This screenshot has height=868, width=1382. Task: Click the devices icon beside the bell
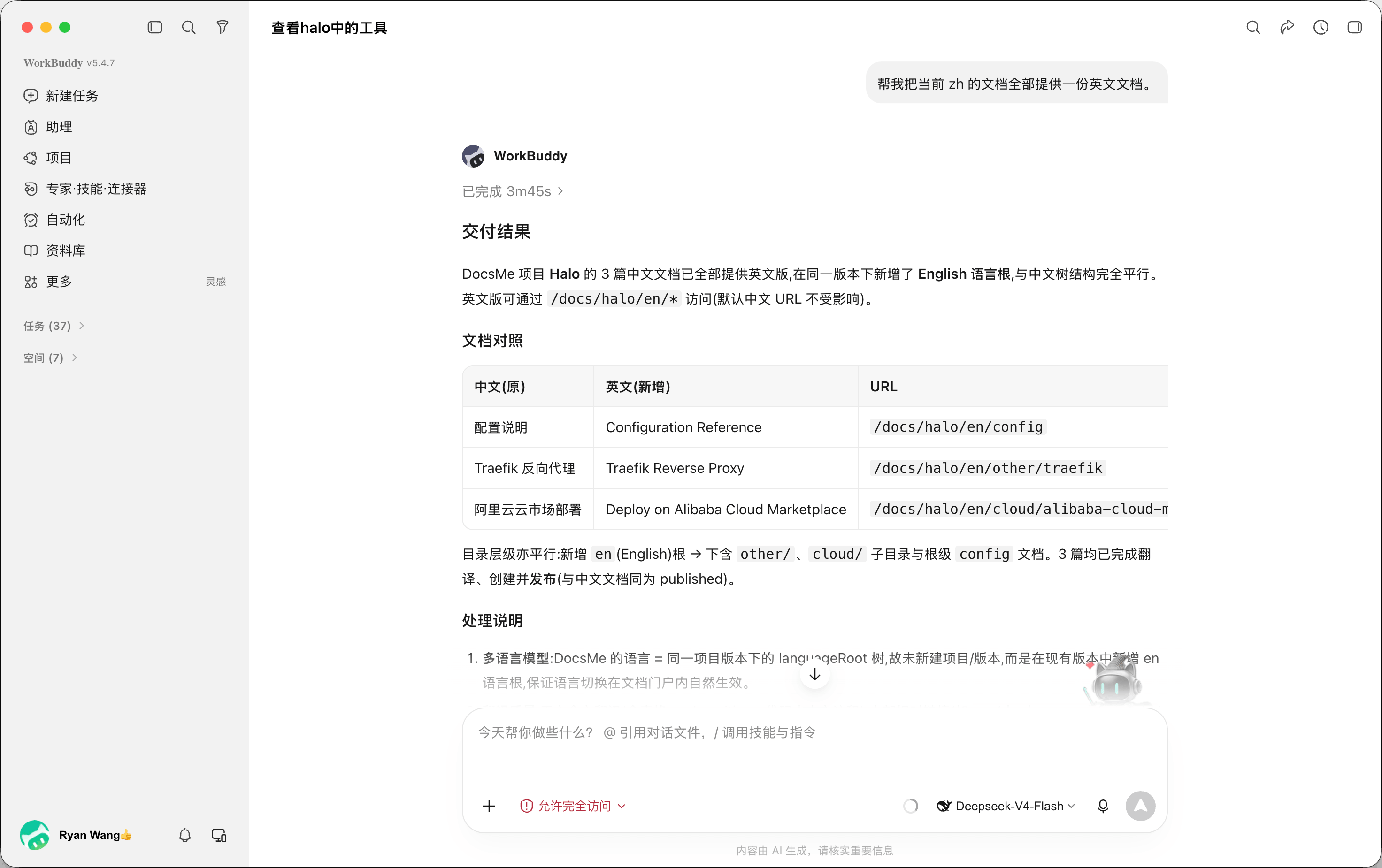point(219,835)
